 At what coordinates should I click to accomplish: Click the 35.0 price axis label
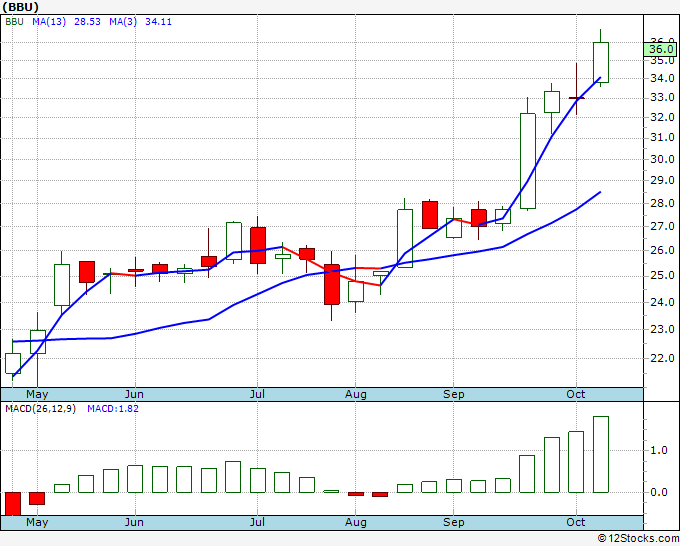click(662, 61)
